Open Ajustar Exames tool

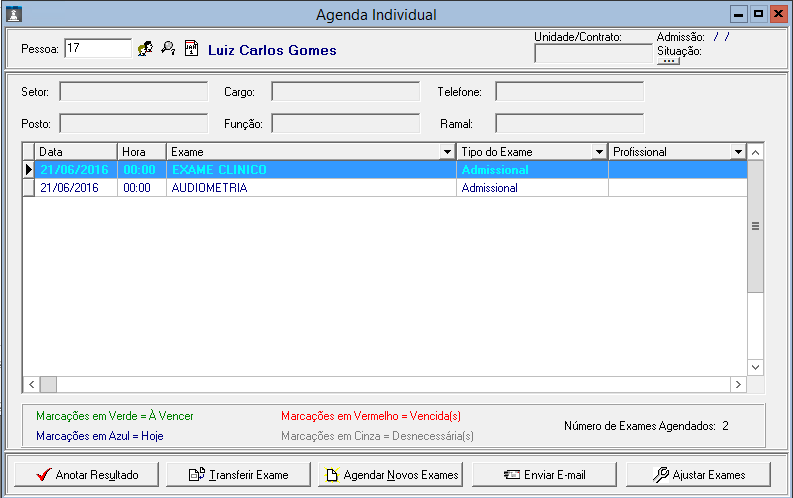tap(697, 474)
